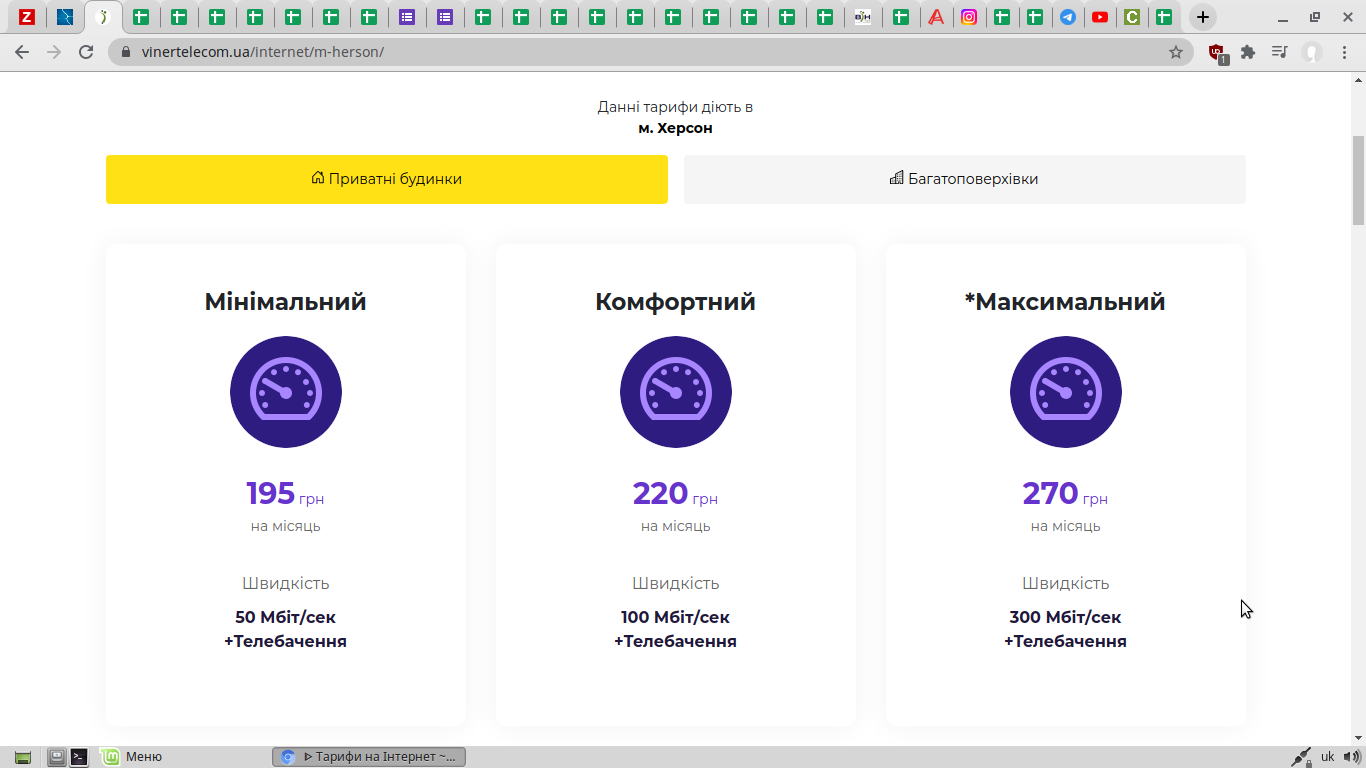Open the file manager taskbar icon
Viewport: 1366px width, 768px height.
pos(57,757)
